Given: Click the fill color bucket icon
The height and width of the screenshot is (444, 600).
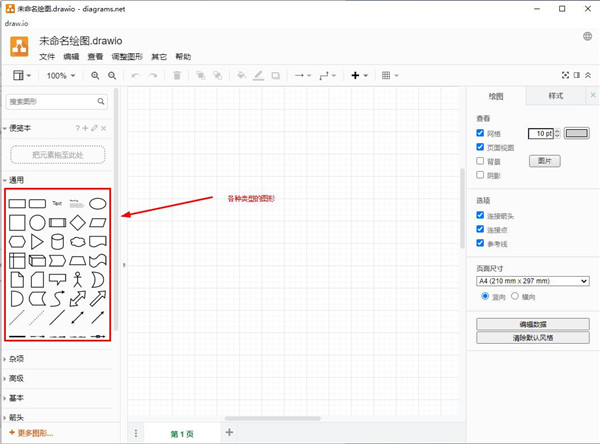Looking at the screenshot, I should tap(240, 75).
